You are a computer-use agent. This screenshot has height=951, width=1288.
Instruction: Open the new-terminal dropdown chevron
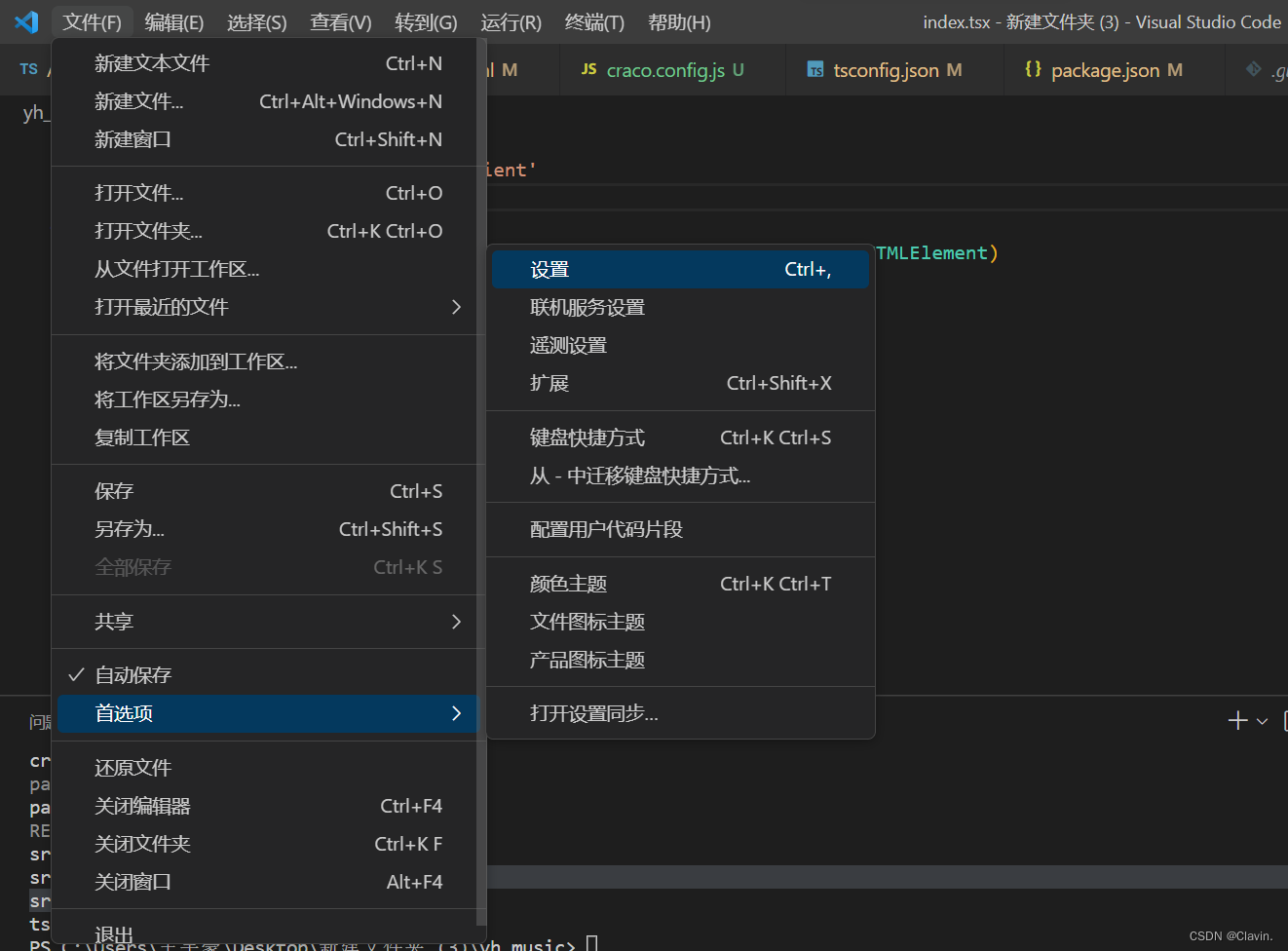pos(1262,721)
